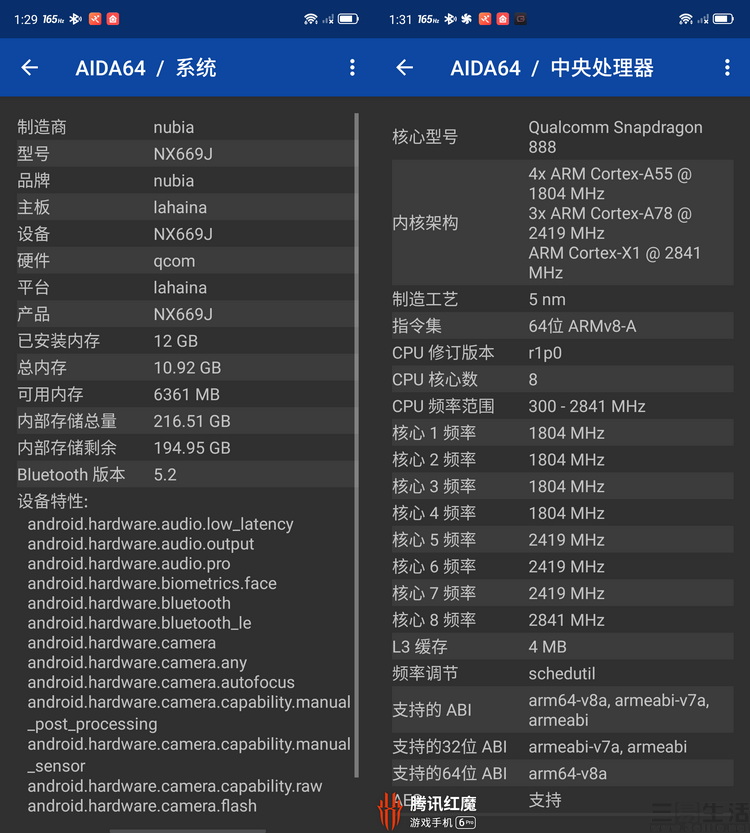Tap the scrollbar of the 系统 list
The image size is (750, 833).
[356, 445]
